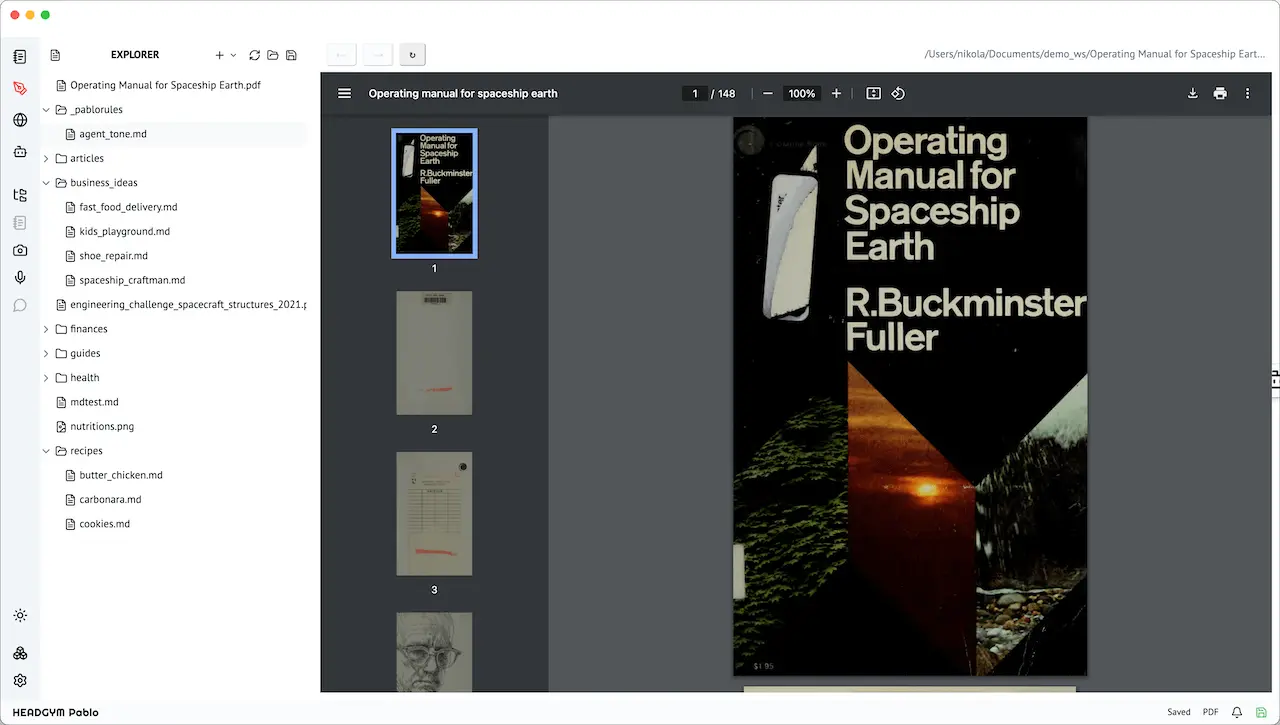Click the back navigation arrow button

[341, 55]
